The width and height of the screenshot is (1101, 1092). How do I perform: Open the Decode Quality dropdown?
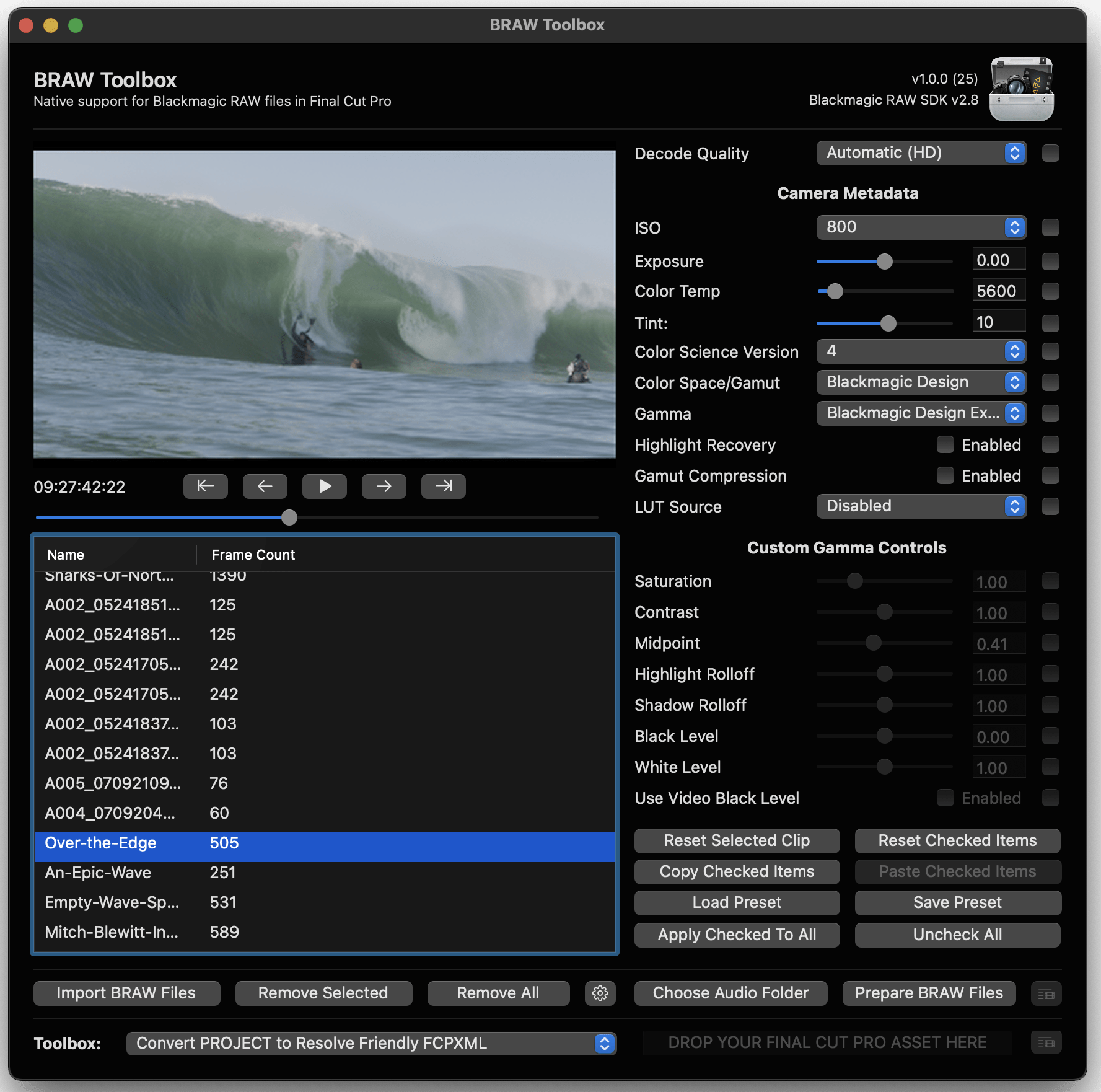click(x=921, y=153)
